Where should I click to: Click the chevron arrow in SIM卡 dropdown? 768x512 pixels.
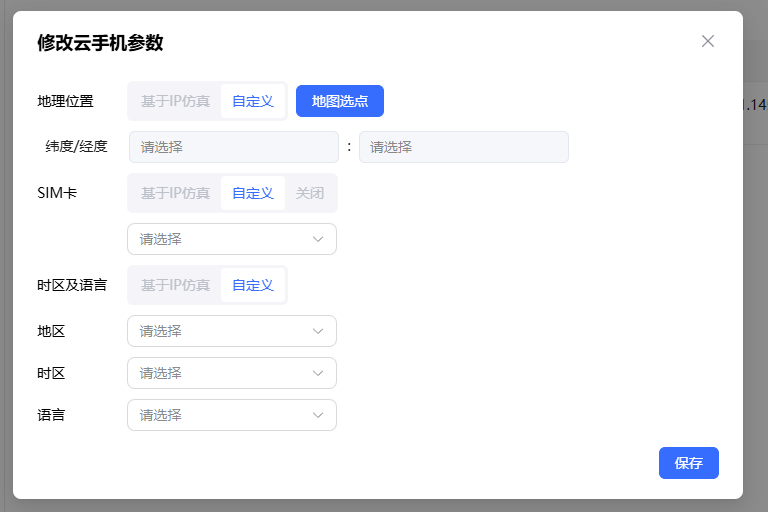pyautogui.click(x=318, y=239)
